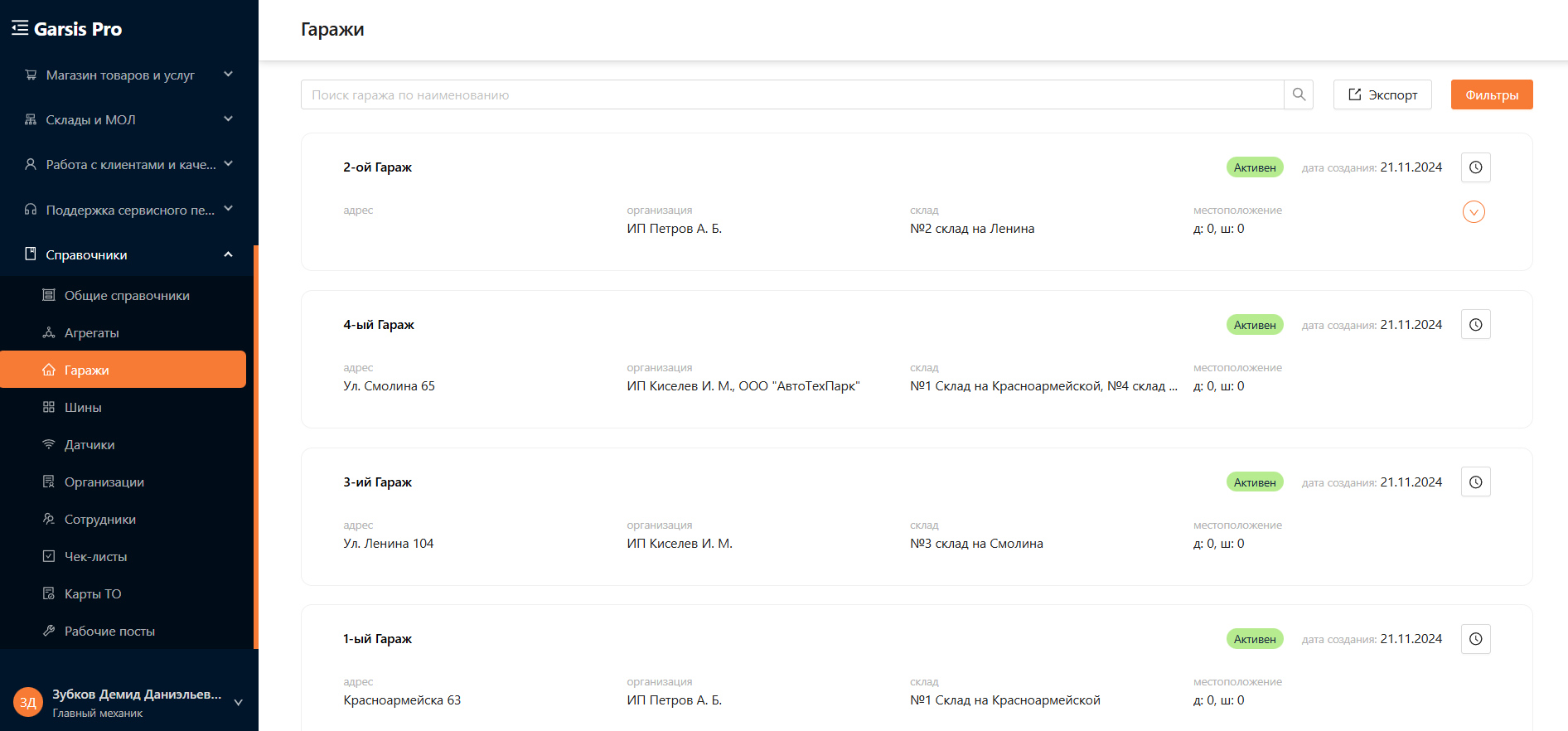Open history clock for 2-ой Гараж
This screenshot has height=731, width=1568.
(x=1476, y=167)
